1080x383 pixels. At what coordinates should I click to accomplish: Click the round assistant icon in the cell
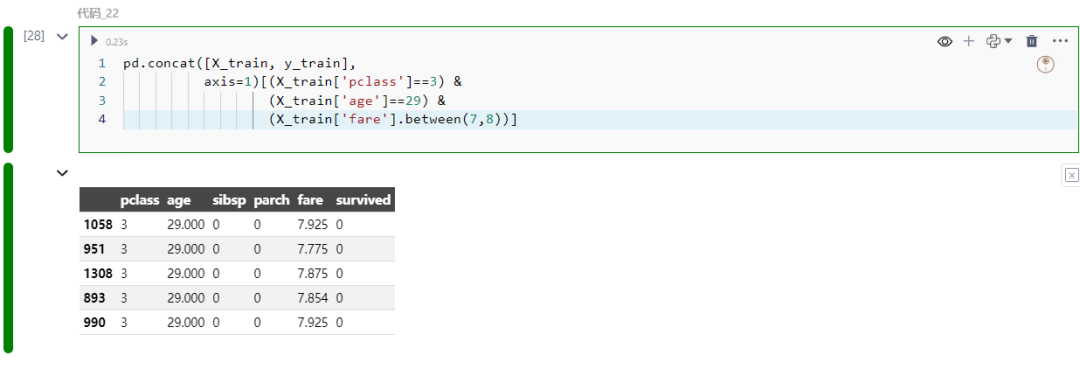click(1046, 65)
